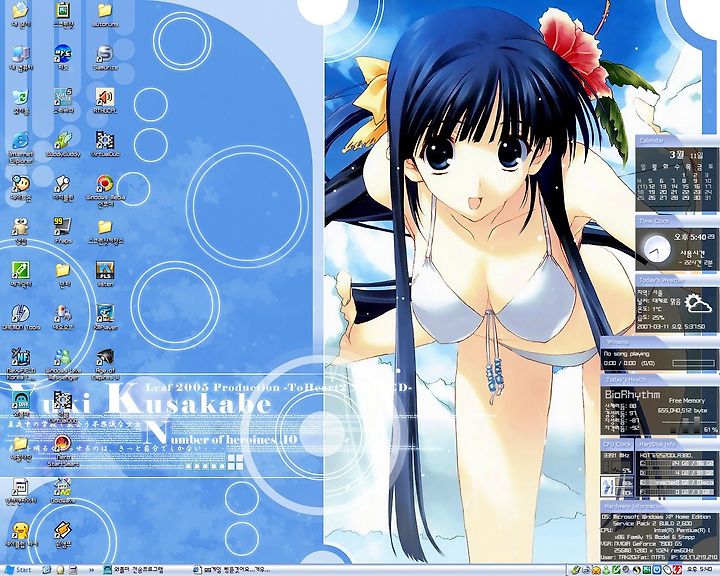Click the weather cloud icon in widget
The height and width of the screenshot is (576, 720).
coord(697,304)
